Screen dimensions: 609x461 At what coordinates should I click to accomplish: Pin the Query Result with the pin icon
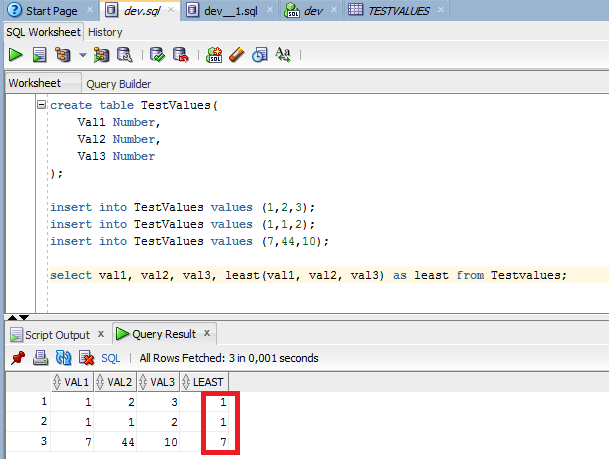[x=18, y=357]
